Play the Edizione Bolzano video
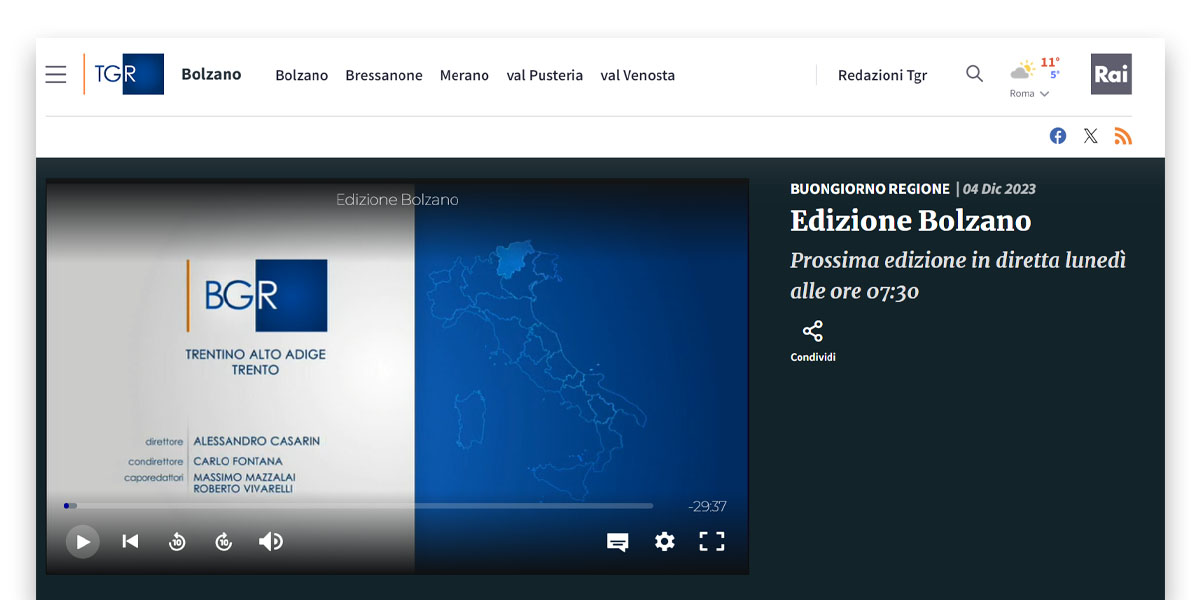 point(83,542)
